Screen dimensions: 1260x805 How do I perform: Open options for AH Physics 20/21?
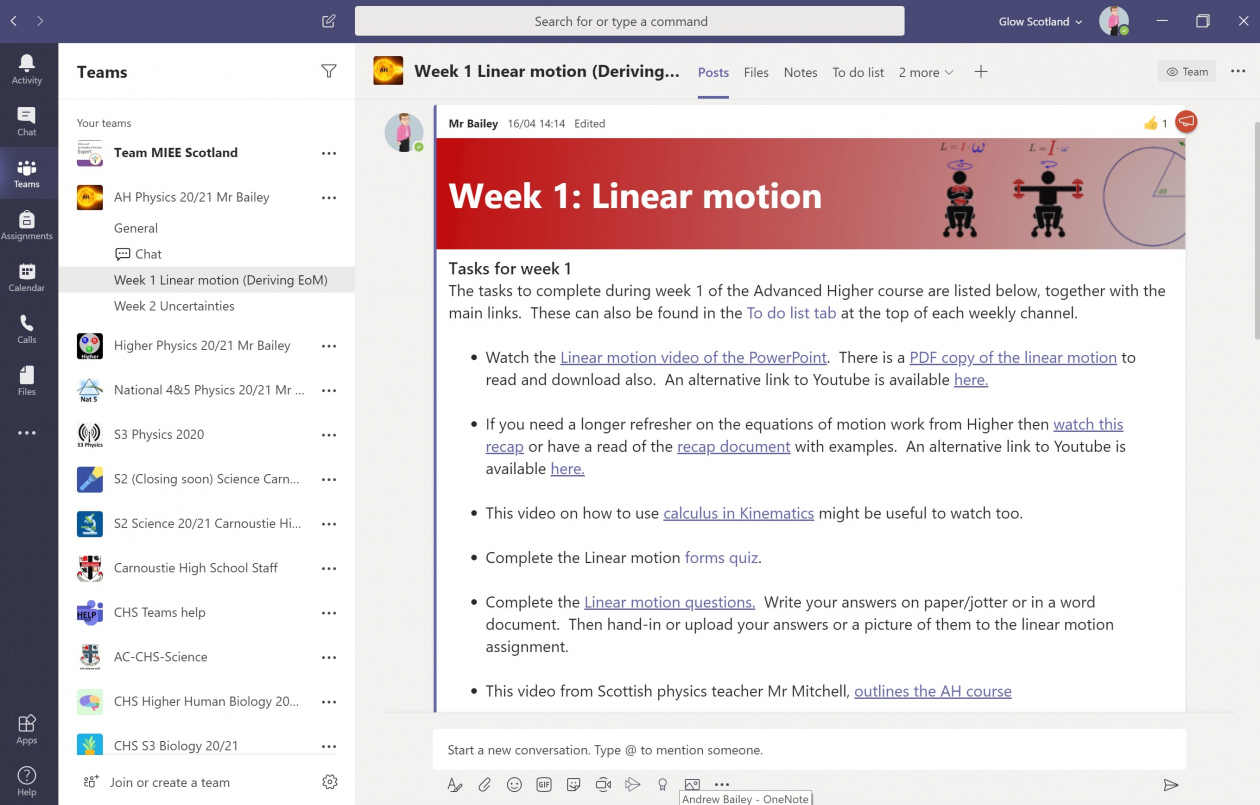329,198
